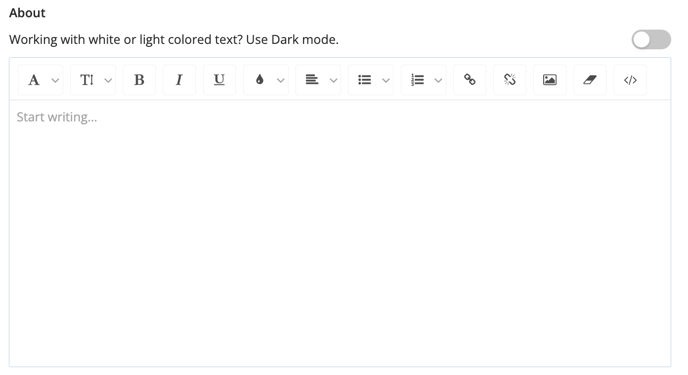Open the HTML code view icon

pyautogui.click(x=630, y=80)
